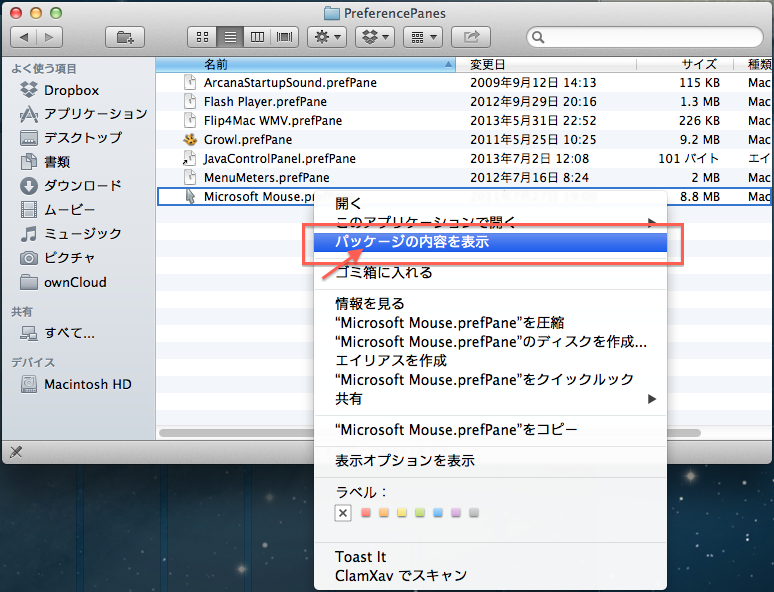Screen dimensions: 774x592
Task: Open アプリケーション in the sidebar
Action: (x=83, y=114)
